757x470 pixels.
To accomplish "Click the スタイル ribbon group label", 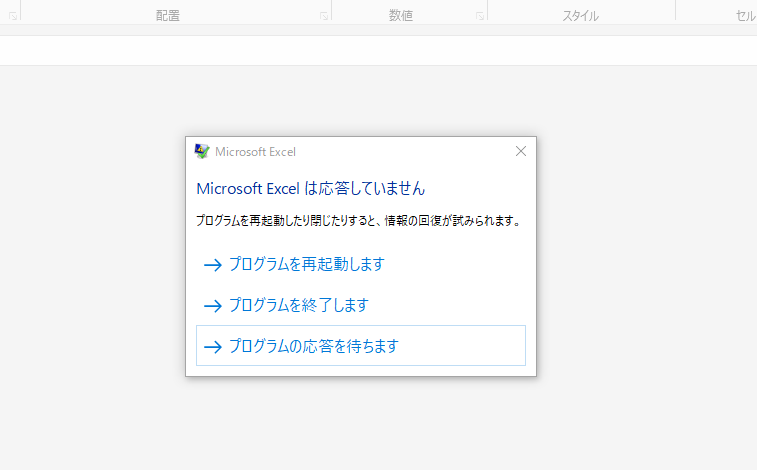I will [x=580, y=16].
